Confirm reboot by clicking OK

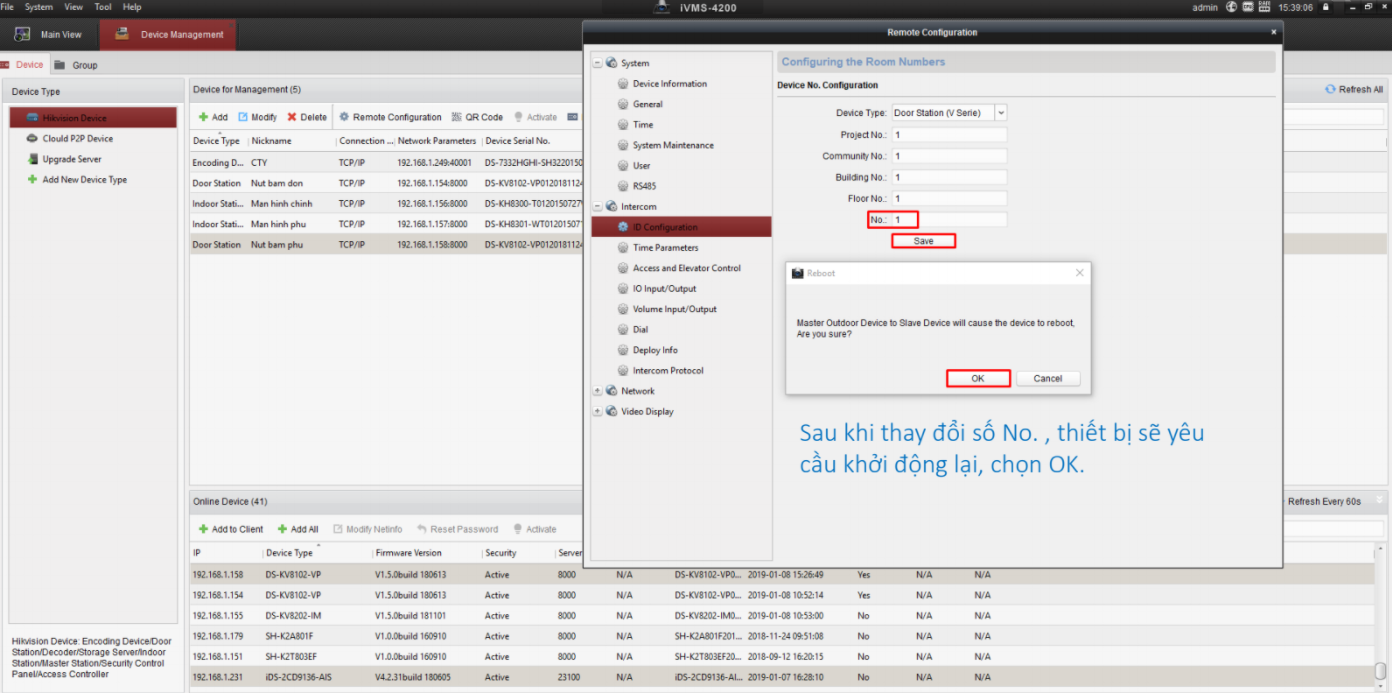point(978,378)
